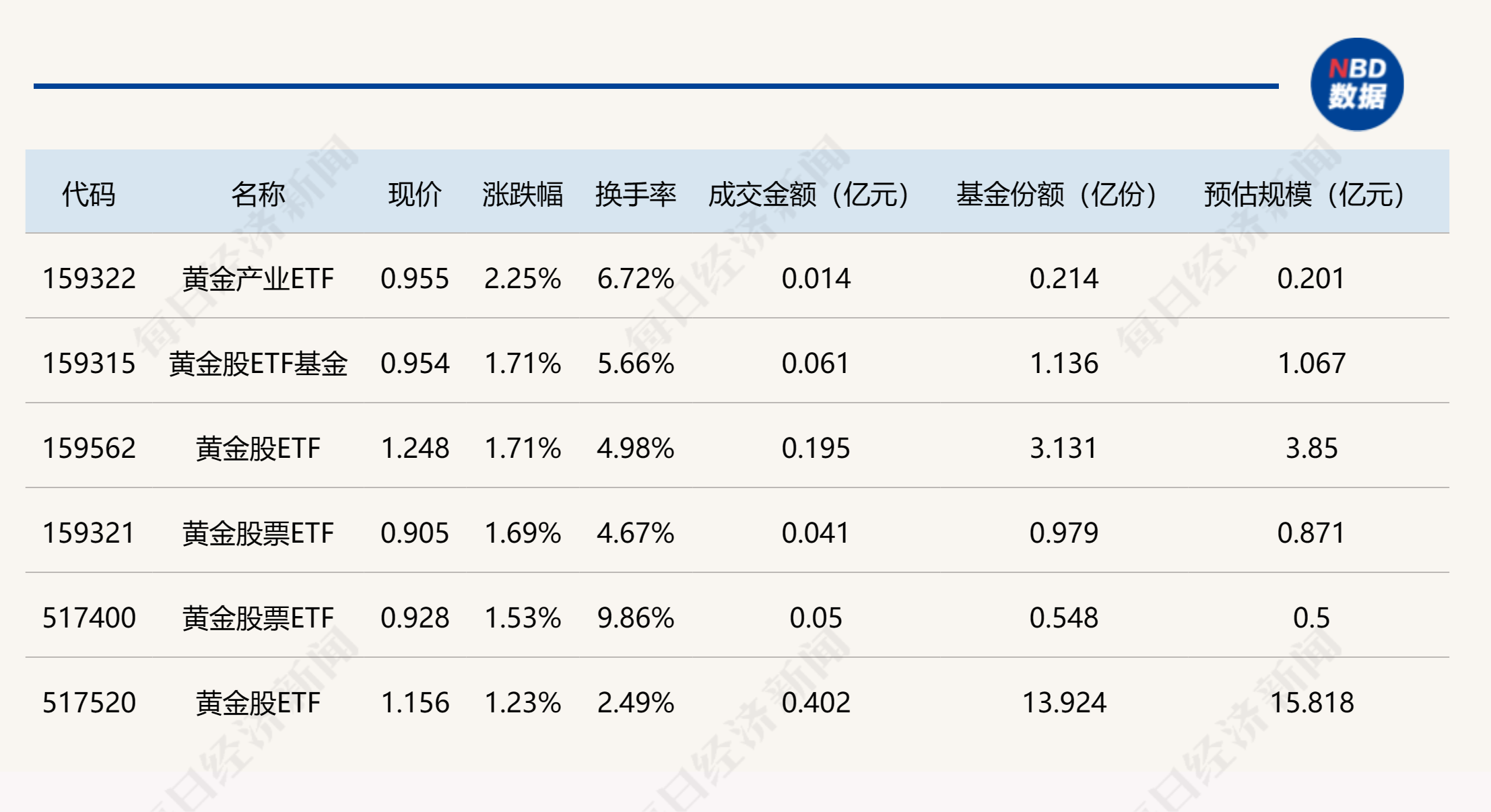Click the 现价 column header
The image size is (1491, 812).
click(414, 195)
